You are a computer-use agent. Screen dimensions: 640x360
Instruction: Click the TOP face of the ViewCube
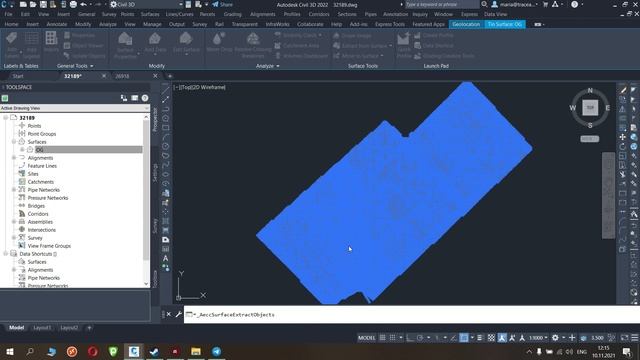coord(590,108)
